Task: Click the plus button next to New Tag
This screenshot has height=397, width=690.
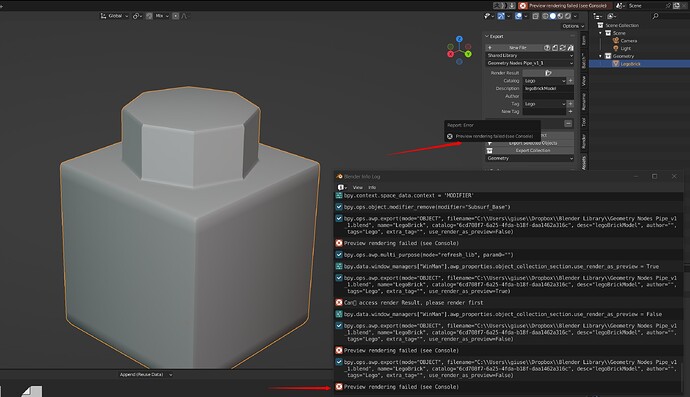Action: (570, 111)
